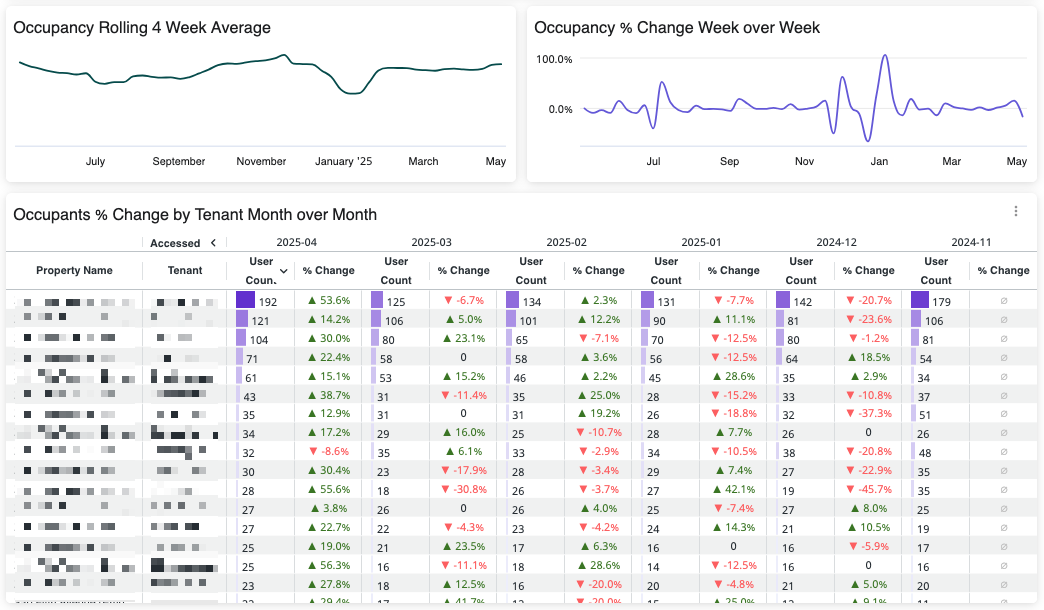The height and width of the screenshot is (610, 1044).
Task: Click the purple bar for user count 179
Action: pyautogui.click(x=919, y=300)
